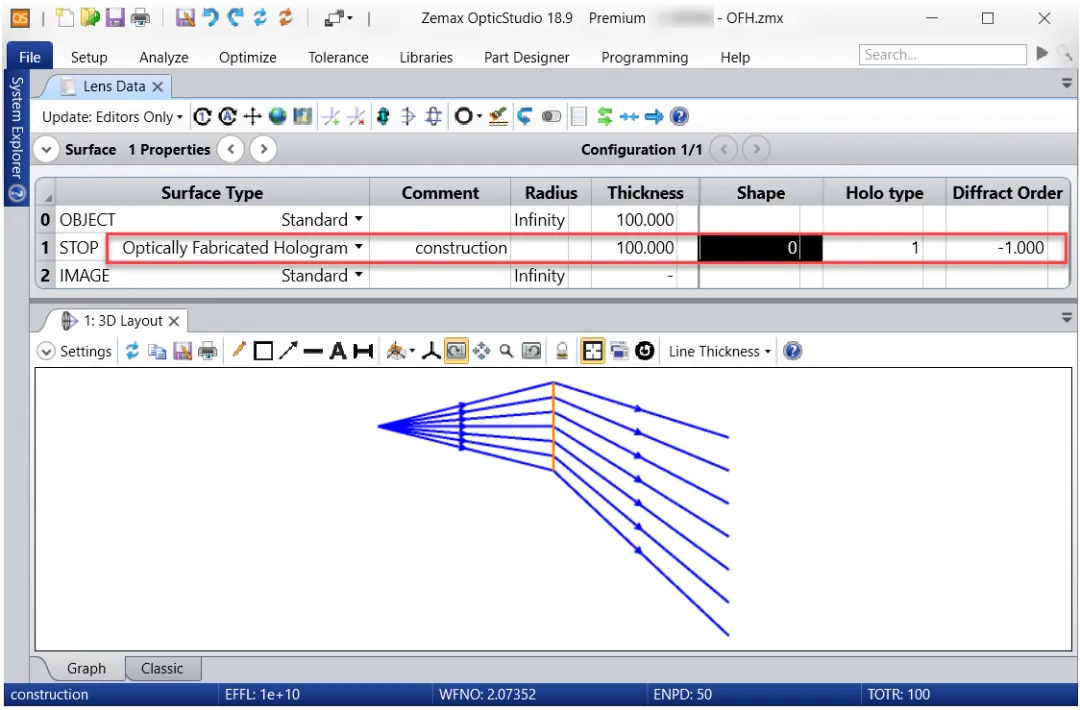The height and width of the screenshot is (710, 1080).
Task: Select the text annotation 'A' tool
Action: pyautogui.click(x=337, y=351)
